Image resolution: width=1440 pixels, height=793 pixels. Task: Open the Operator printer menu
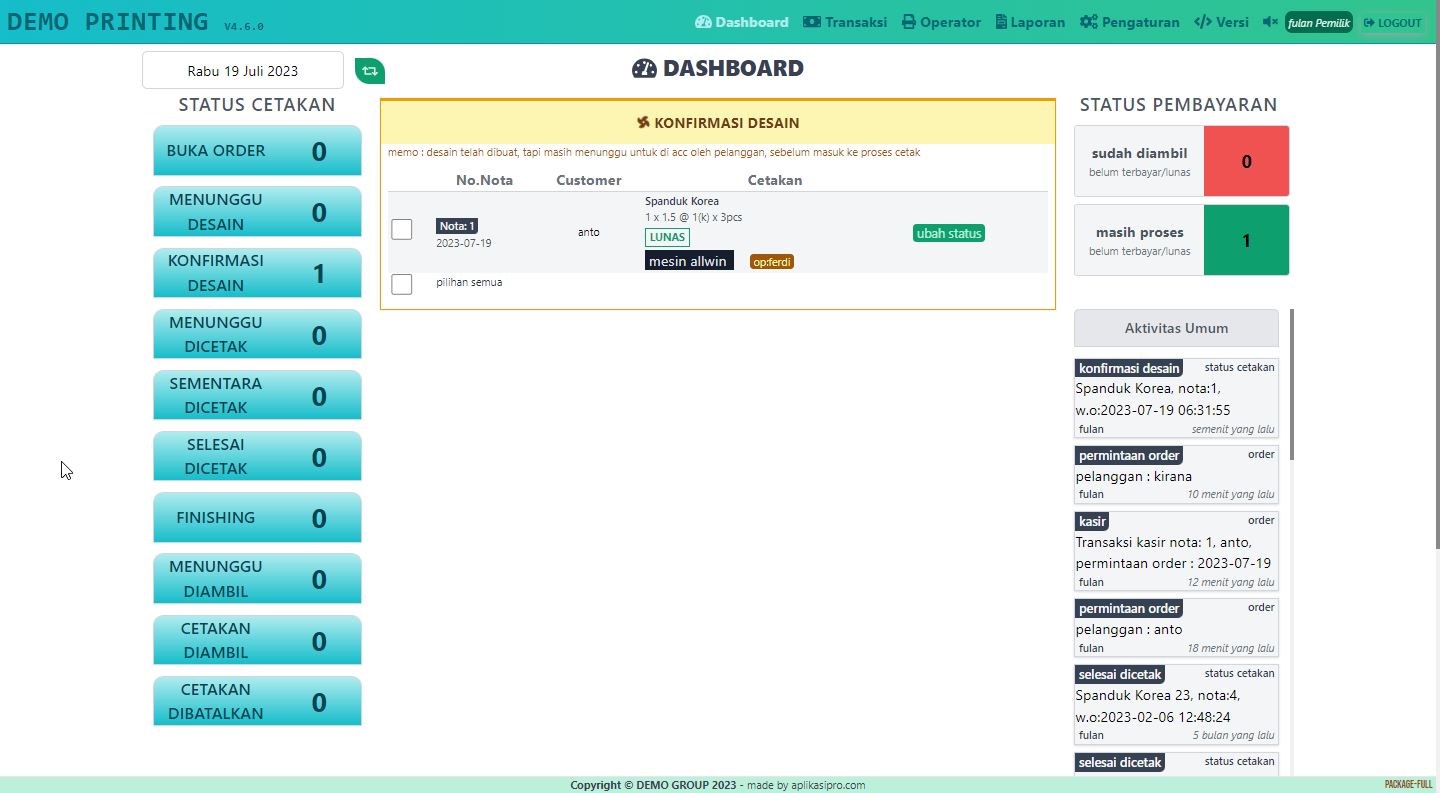point(941,22)
